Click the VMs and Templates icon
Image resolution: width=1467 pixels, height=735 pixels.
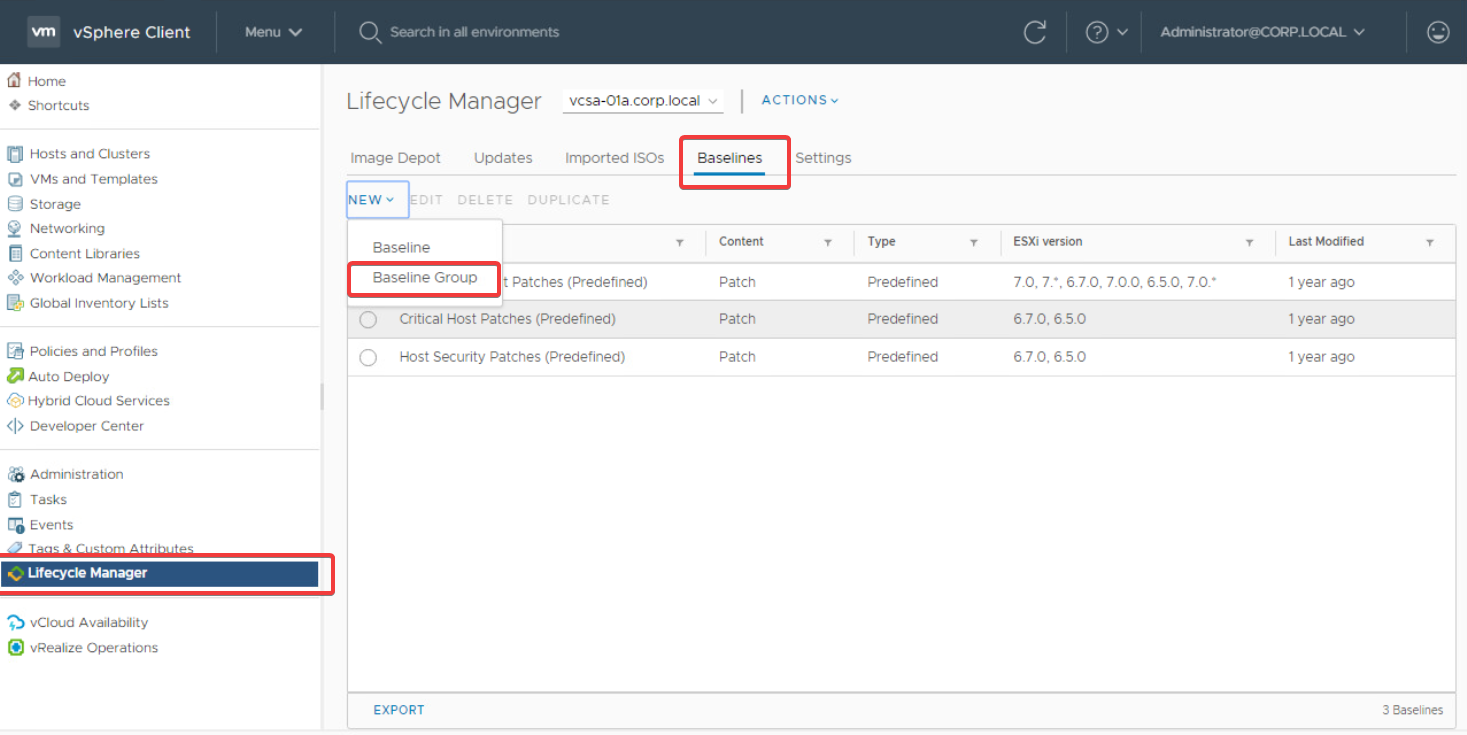15,179
